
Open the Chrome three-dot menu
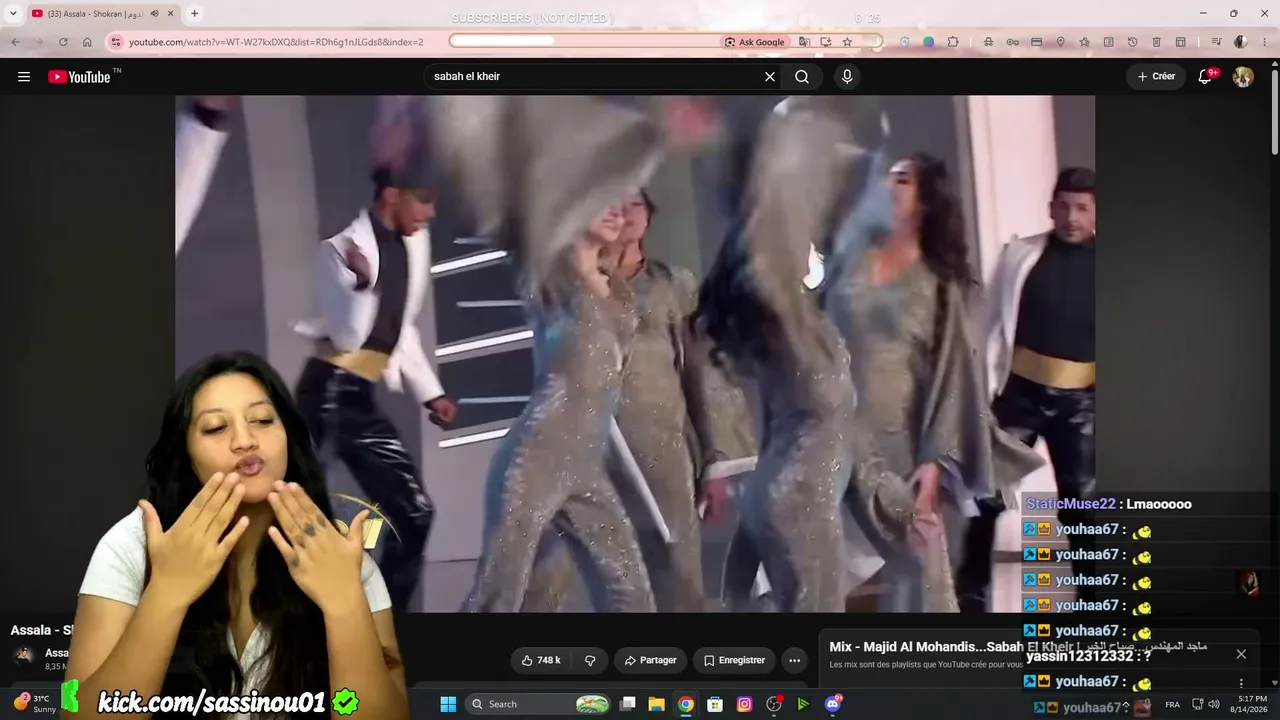click(1265, 42)
